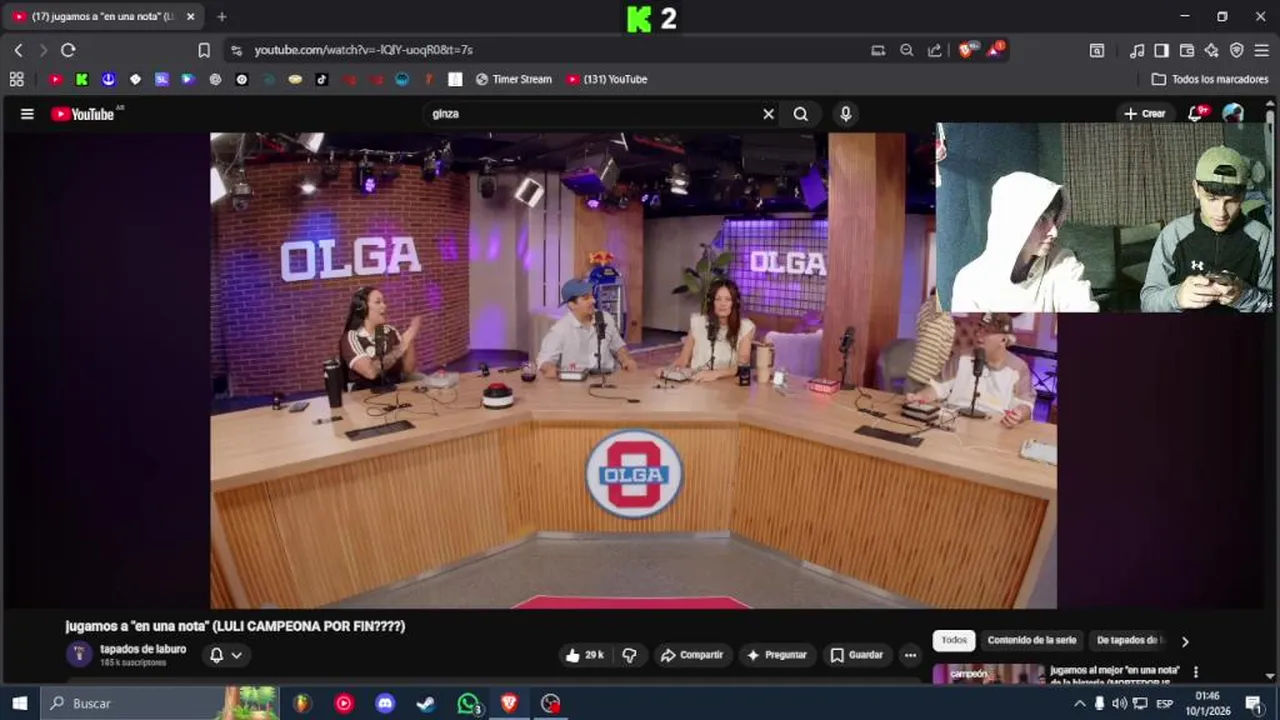Image resolution: width=1280 pixels, height=720 pixels.
Task: Show more filter chips with right chevron
Action: [x=1185, y=642]
